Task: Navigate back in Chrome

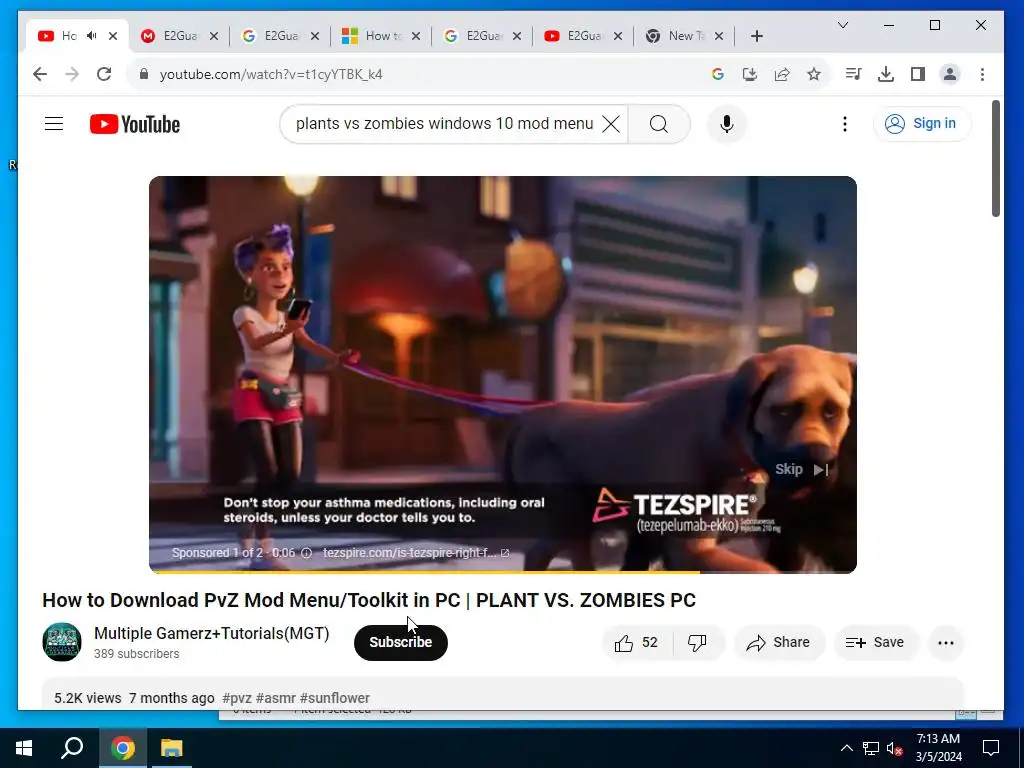Action: pyautogui.click(x=40, y=74)
